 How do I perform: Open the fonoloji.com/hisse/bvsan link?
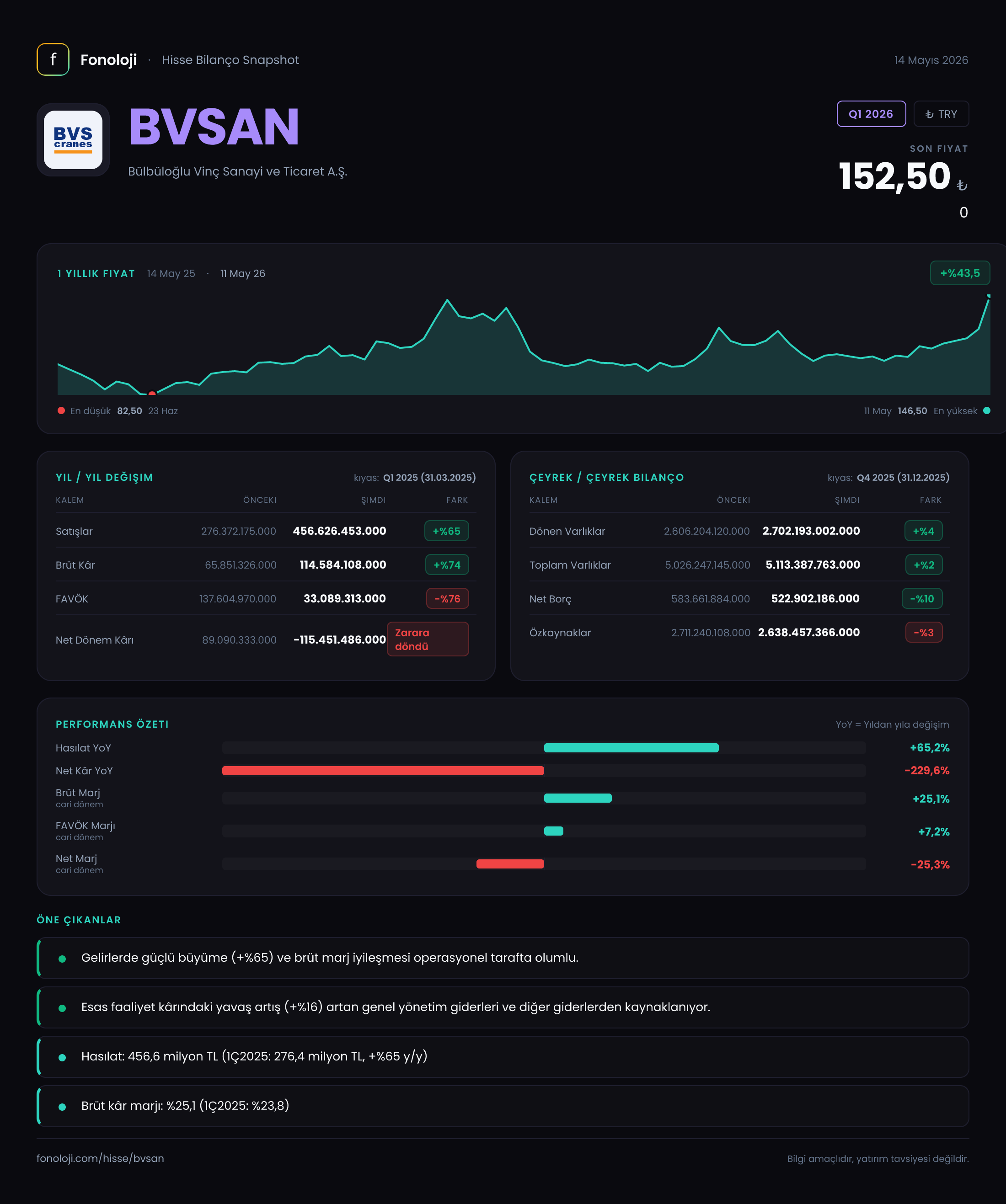coord(100,1158)
